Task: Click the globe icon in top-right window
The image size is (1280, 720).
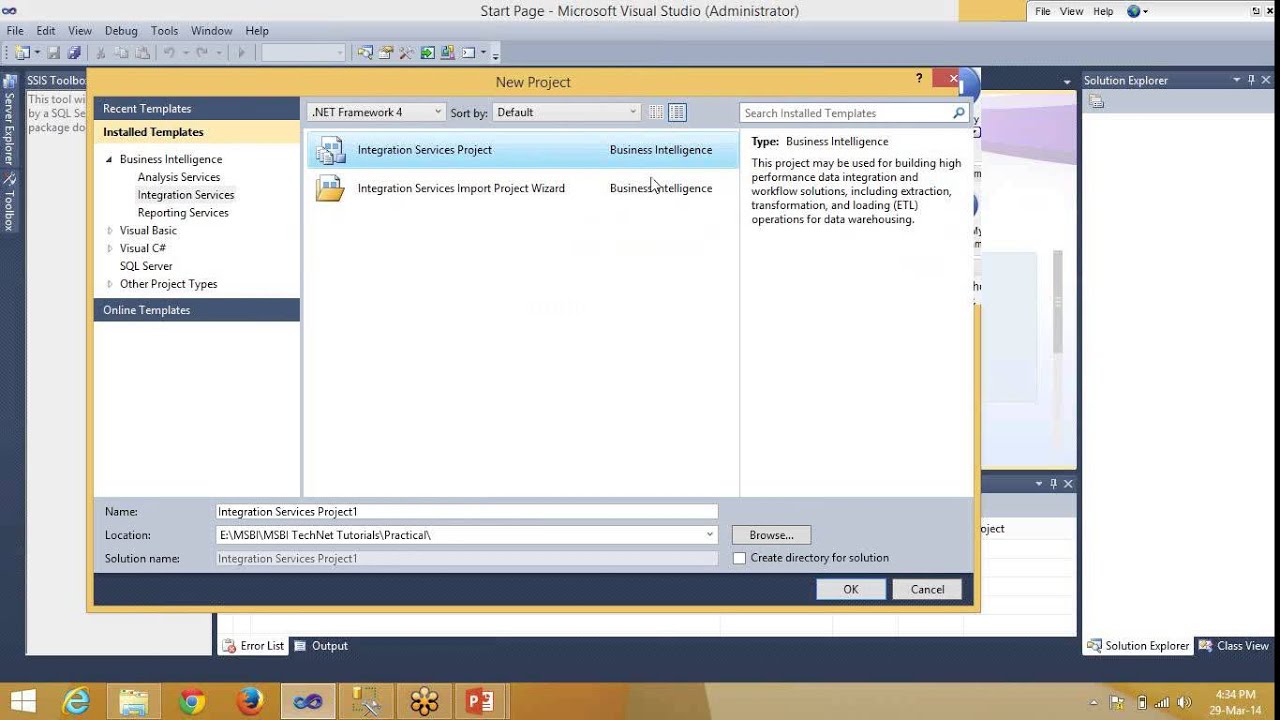Action: [1133, 11]
